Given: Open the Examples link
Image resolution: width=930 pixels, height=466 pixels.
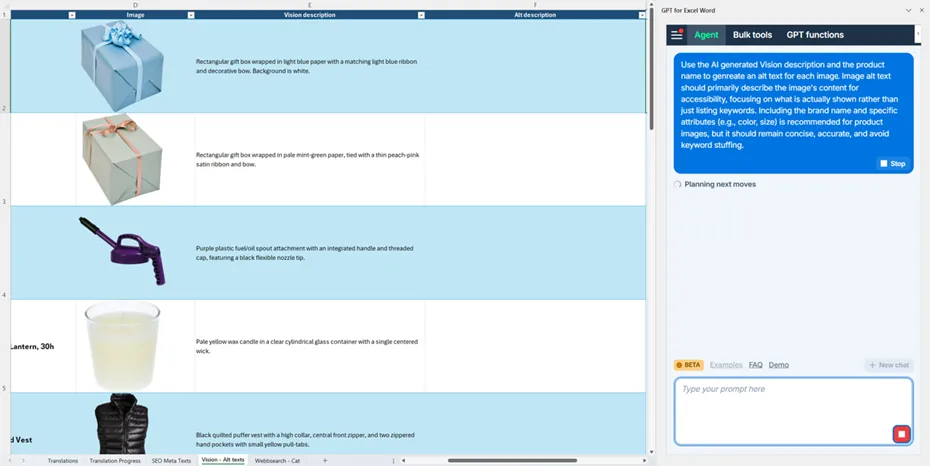Looking at the screenshot, I should 726,365.
